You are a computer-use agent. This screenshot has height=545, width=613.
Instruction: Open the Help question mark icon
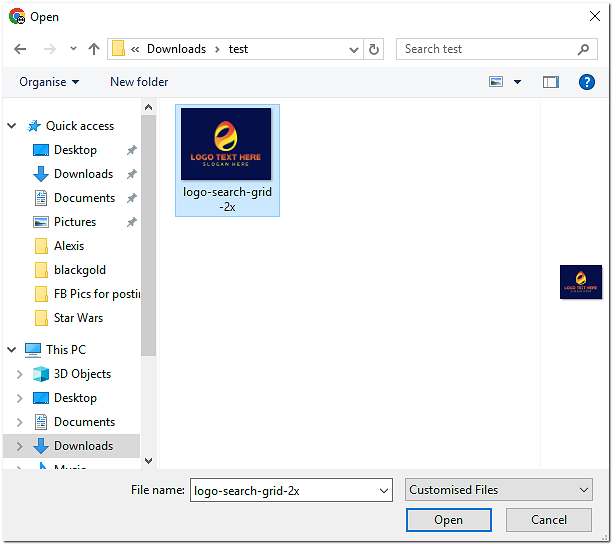[x=587, y=82]
